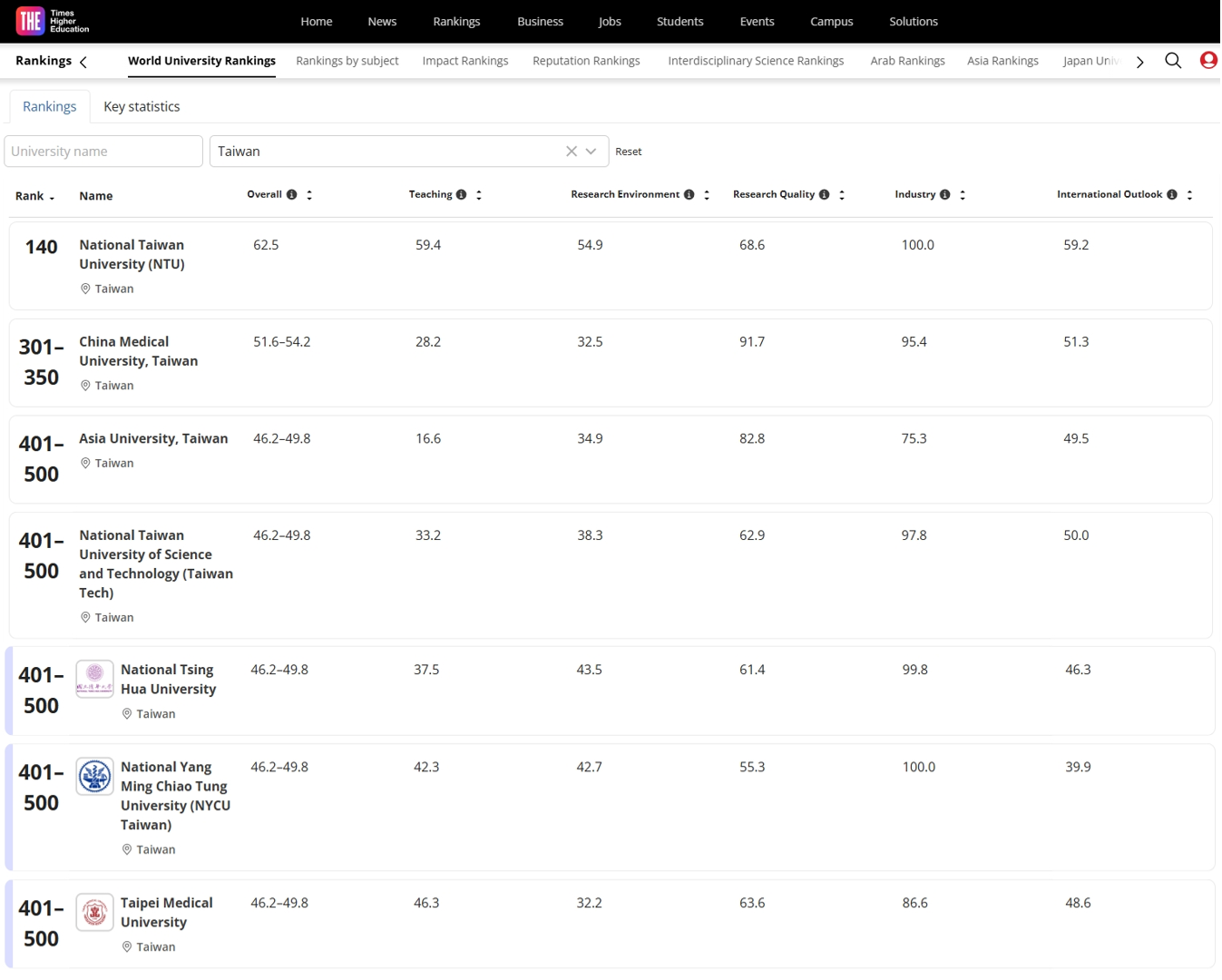The image size is (1222, 980).
Task: Click National Tsing Hua University logo
Action: (x=94, y=680)
